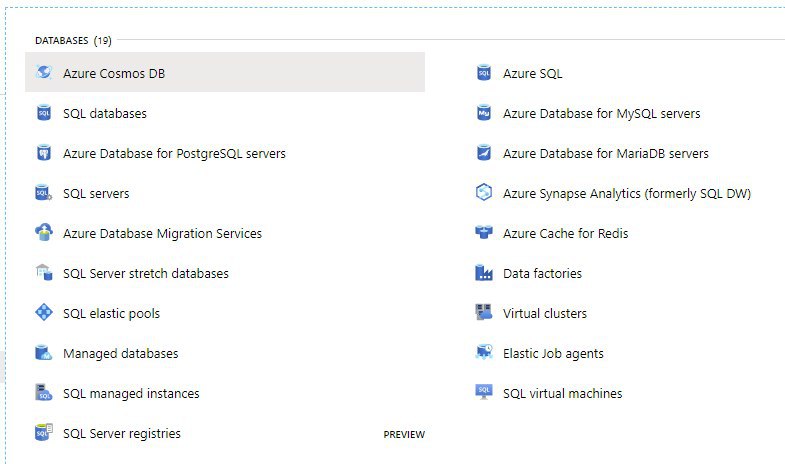Select the Elastic Job agents icon
Image resolution: width=785 pixels, height=464 pixels.
tap(484, 352)
